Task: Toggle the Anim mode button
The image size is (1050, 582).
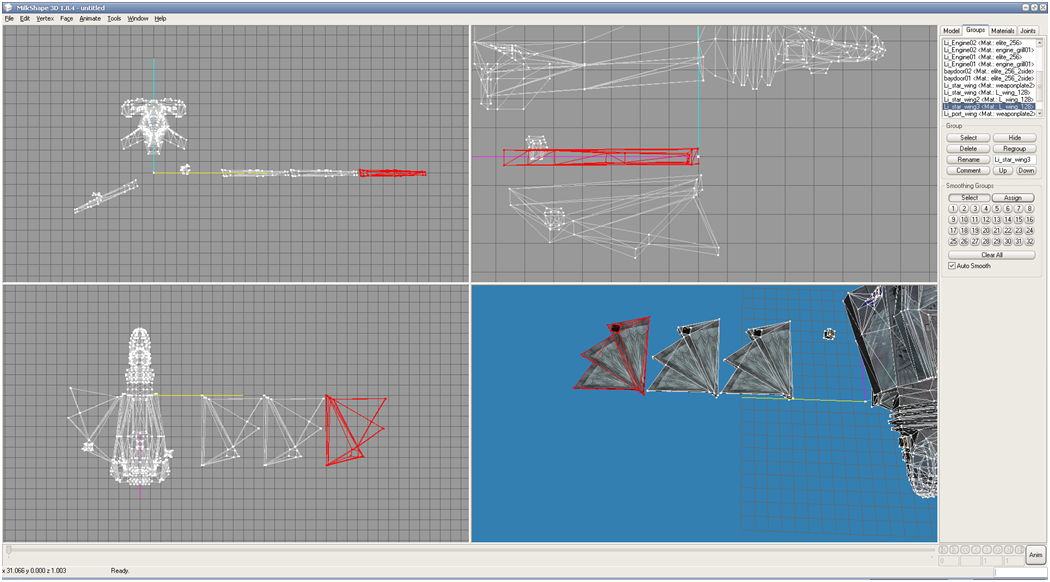Action: [1035, 555]
